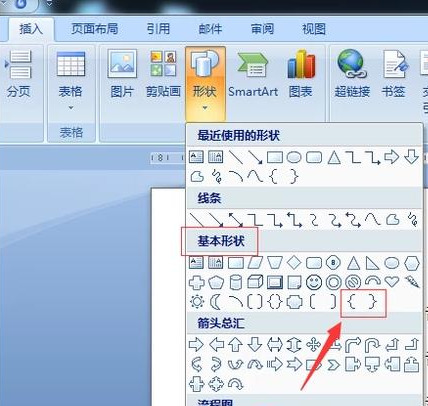The image size is (428, 406).
Task: Click the 剪贴画 clip art button
Action: coord(163,74)
